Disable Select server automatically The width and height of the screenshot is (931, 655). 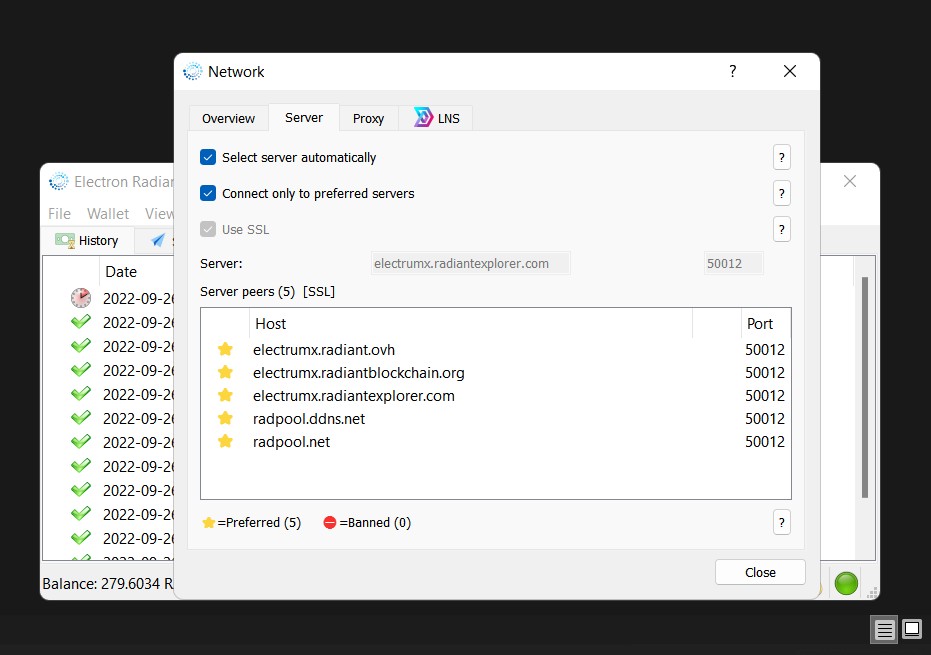208,157
